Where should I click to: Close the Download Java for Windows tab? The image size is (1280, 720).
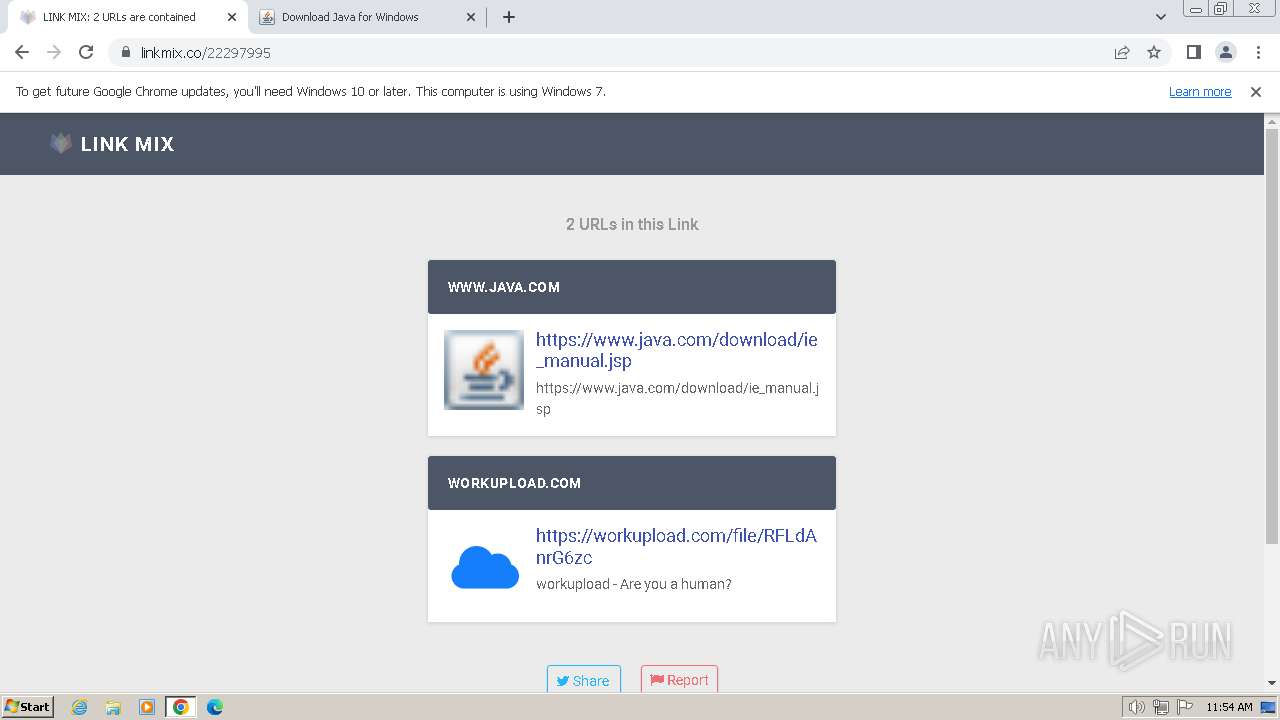click(x=472, y=17)
